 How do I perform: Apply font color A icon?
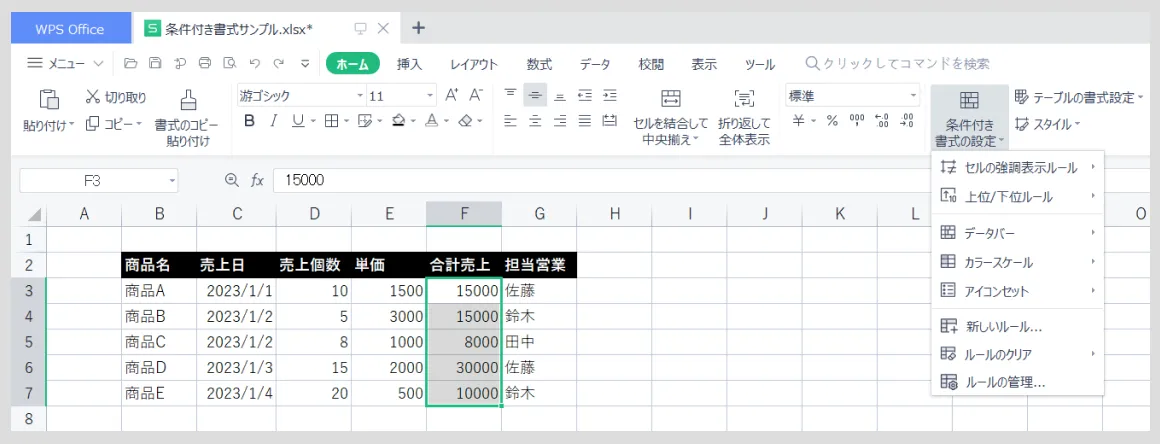tap(431, 121)
